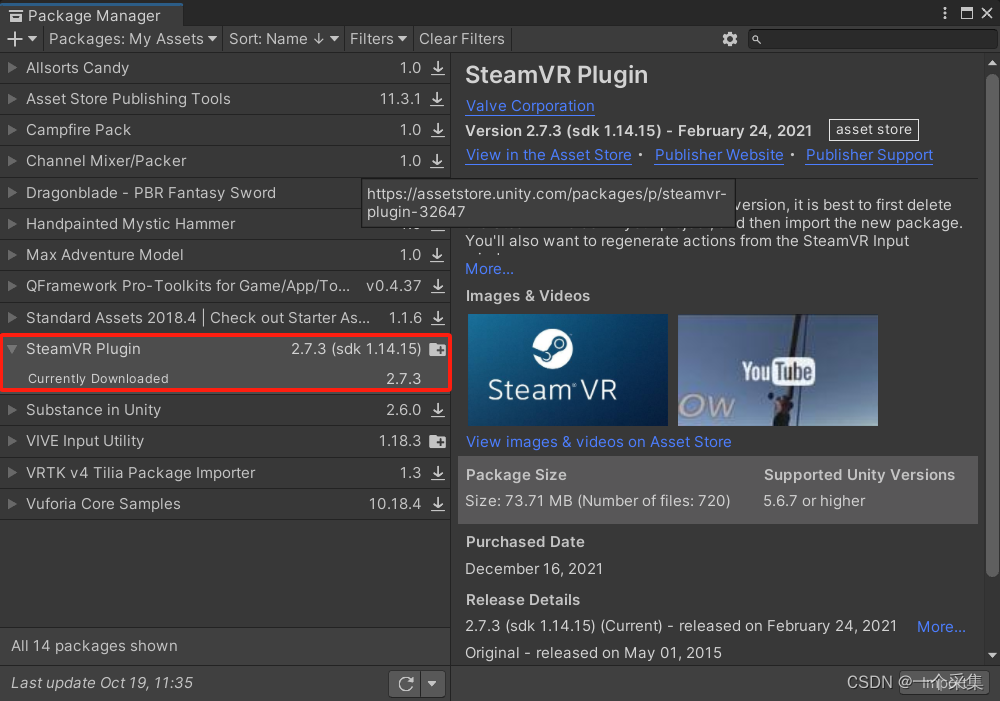This screenshot has width=1000, height=701.
Task: Open the Publisher Support link
Action: (x=869, y=155)
